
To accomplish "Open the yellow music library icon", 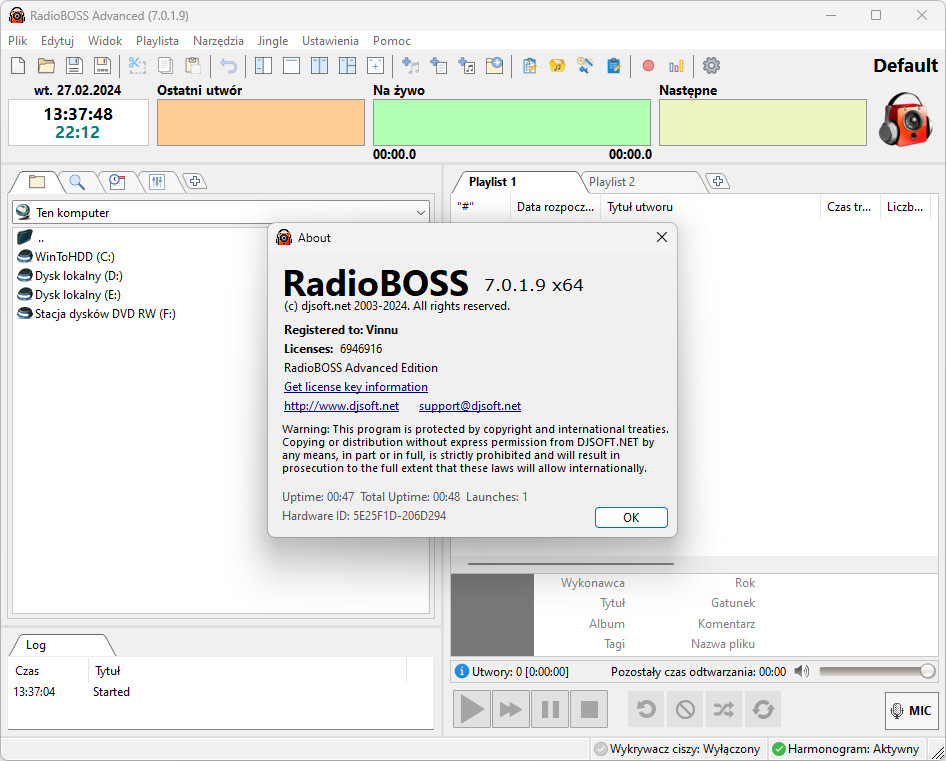I will click(557, 65).
